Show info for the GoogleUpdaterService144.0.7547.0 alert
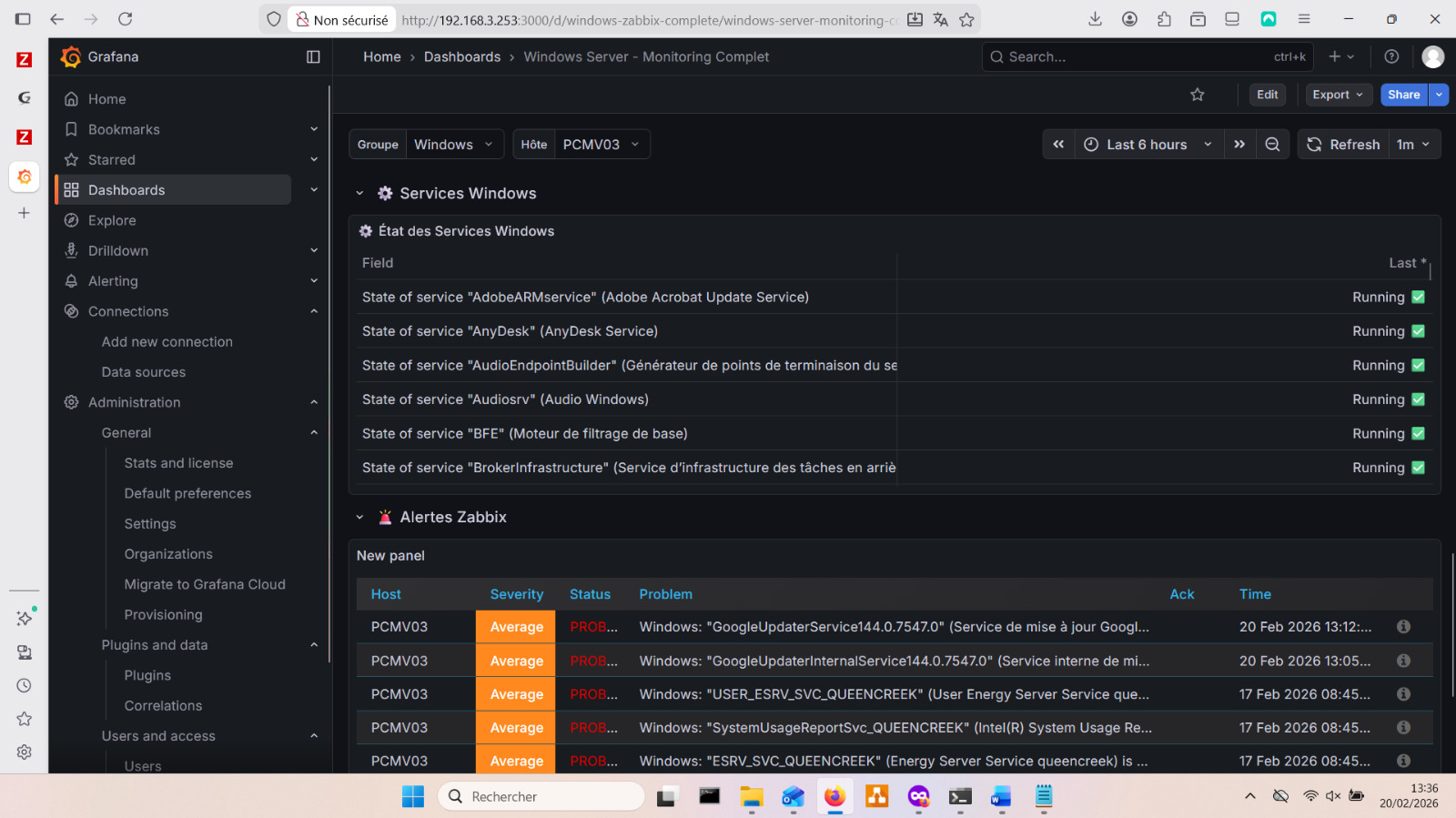This screenshot has width=1456, height=818. coord(1403,627)
